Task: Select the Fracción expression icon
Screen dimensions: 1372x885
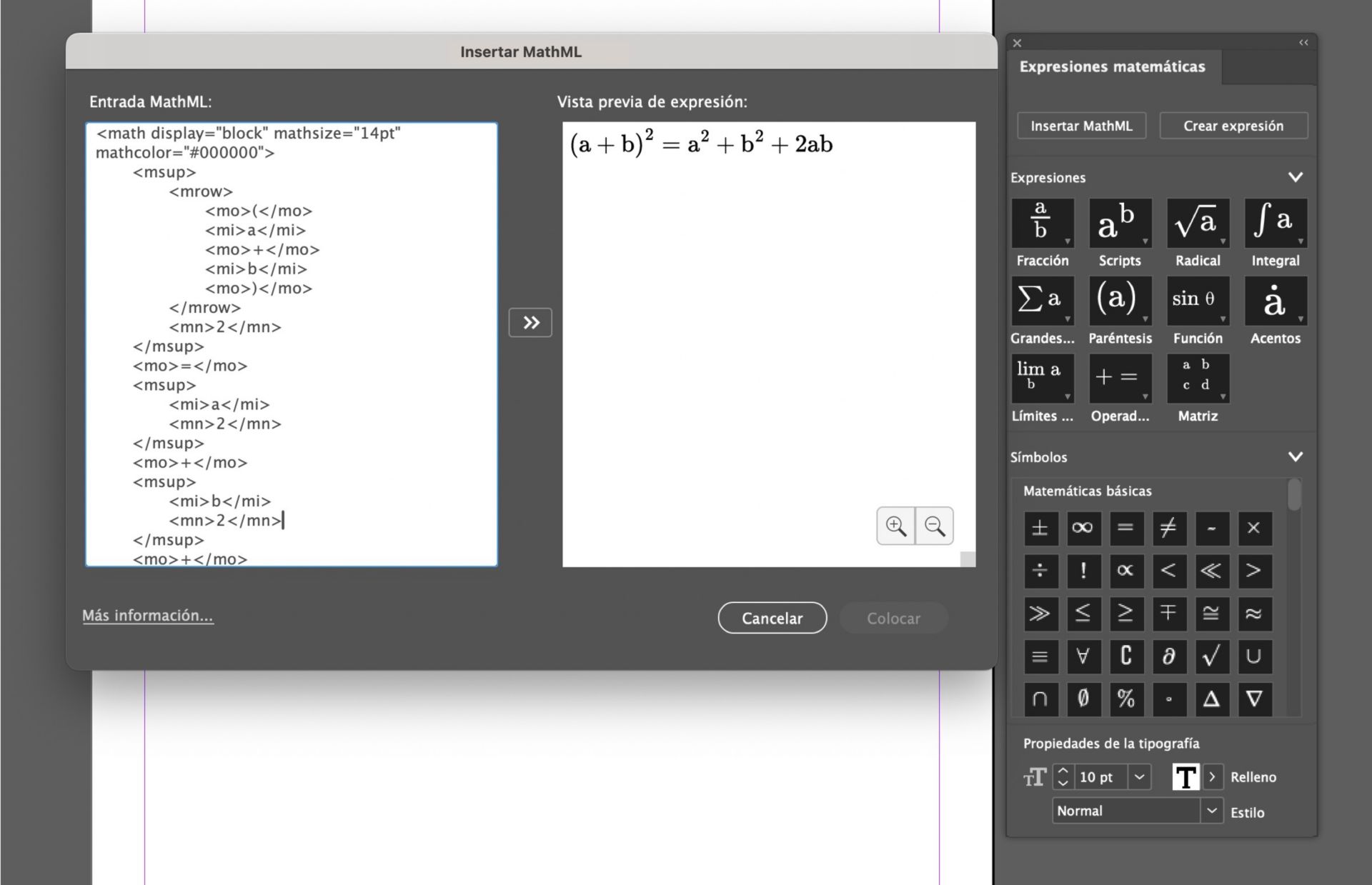Action: pos(1042,223)
